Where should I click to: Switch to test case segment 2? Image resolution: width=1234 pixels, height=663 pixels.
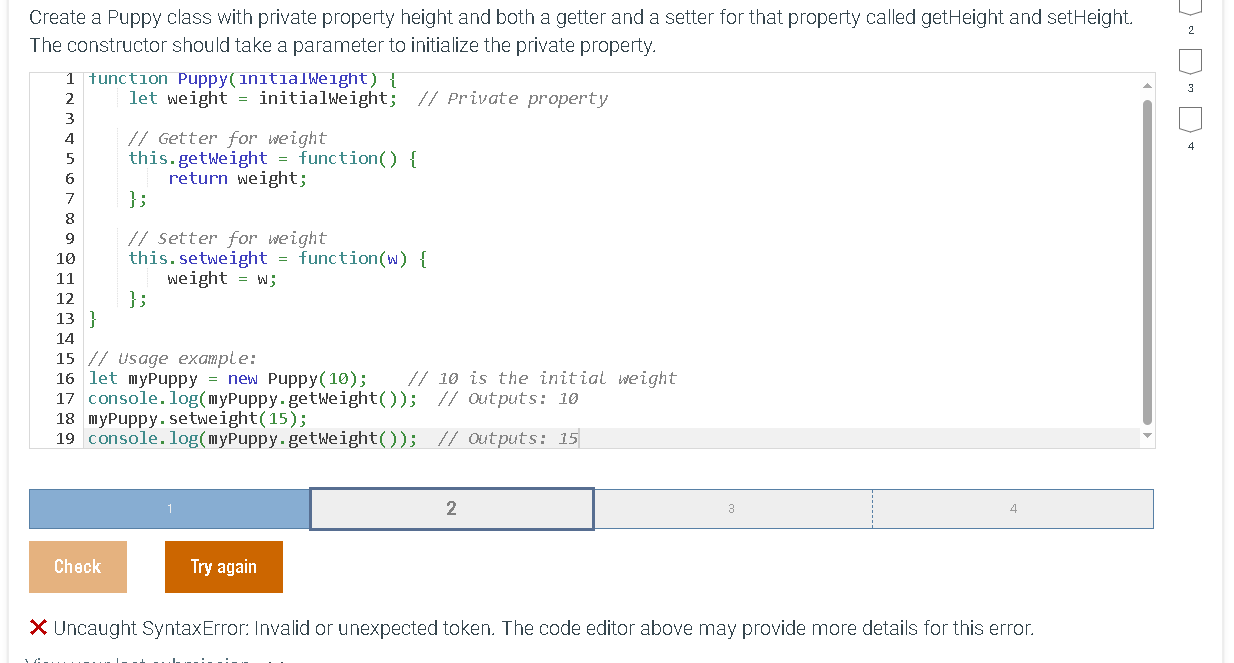click(x=451, y=509)
